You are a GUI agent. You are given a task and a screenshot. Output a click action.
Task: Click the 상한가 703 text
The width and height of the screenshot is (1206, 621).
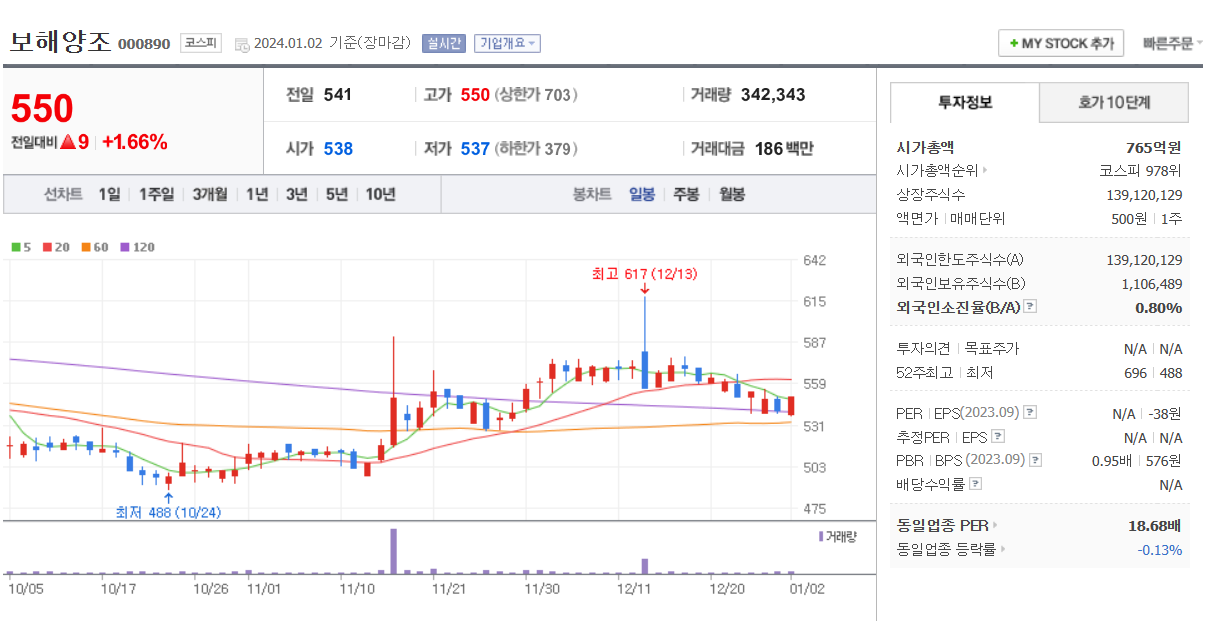click(x=537, y=95)
